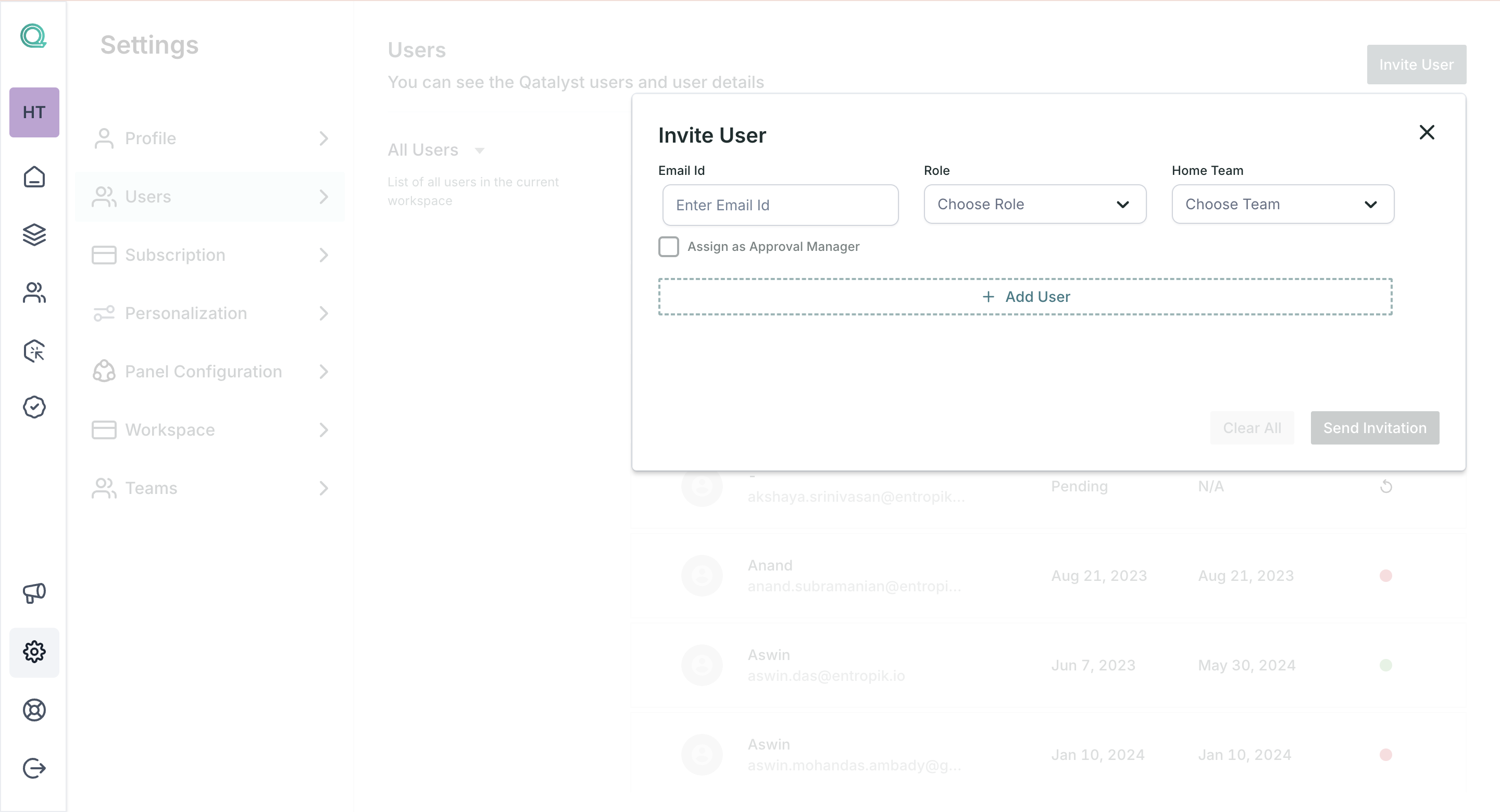Open the Choose Role dropdown
Viewport: 1500px width, 812px height.
[x=1035, y=205]
